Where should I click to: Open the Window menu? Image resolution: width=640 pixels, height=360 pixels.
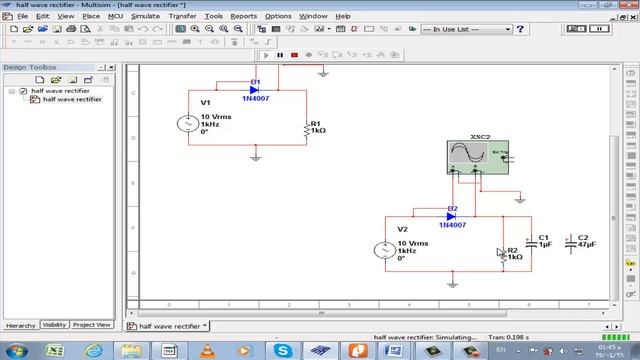click(313, 16)
